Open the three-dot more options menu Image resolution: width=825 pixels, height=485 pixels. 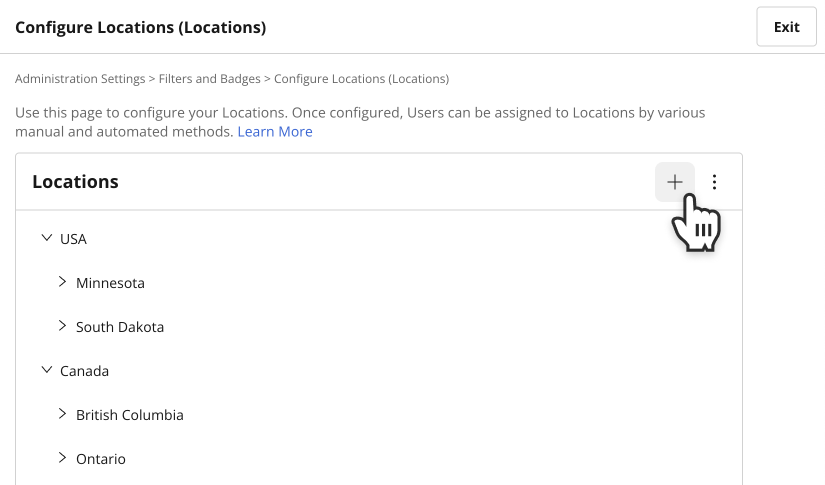tap(714, 182)
